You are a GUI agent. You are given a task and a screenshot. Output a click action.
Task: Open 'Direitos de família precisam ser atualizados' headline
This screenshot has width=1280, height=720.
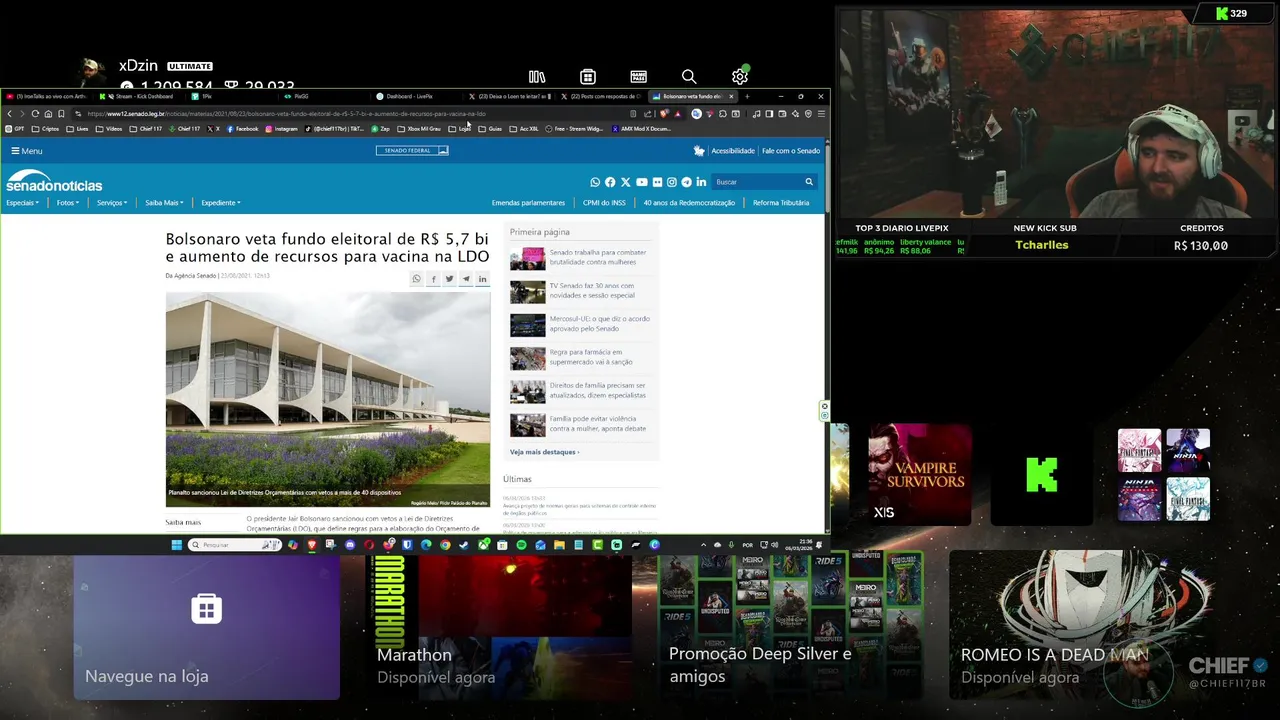click(x=597, y=390)
